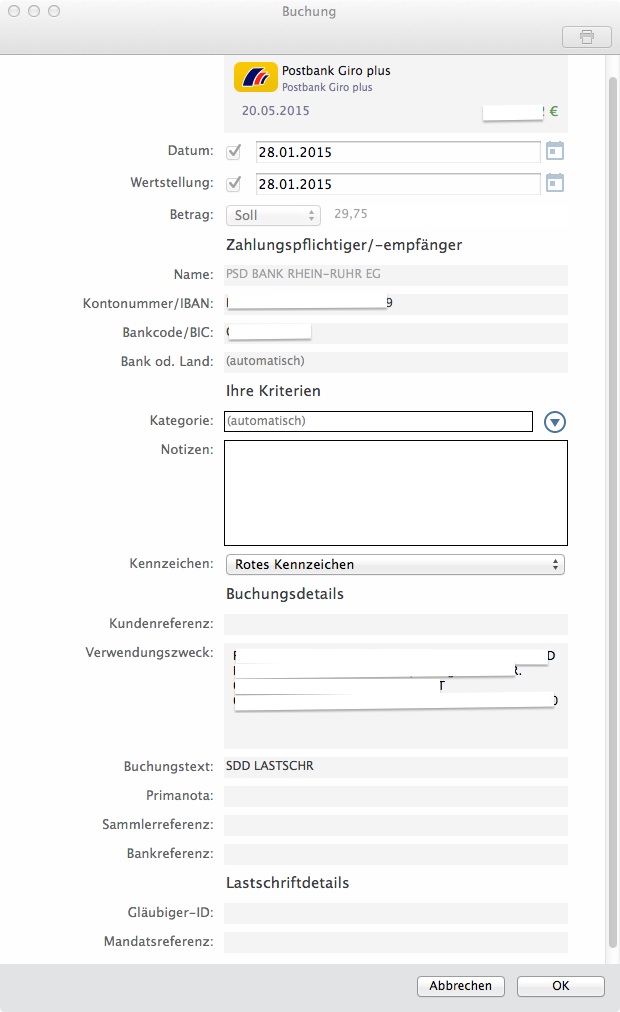Click the Bank od. Land field
This screenshot has height=1012, width=620.
tap(395, 362)
